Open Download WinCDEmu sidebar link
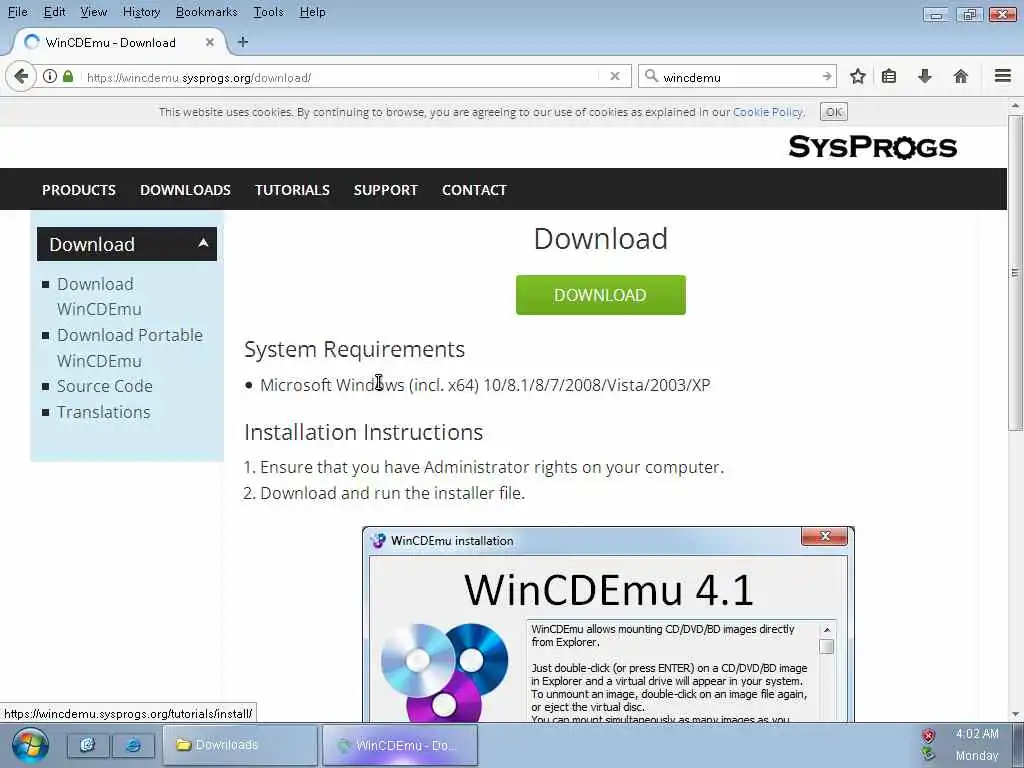The width and height of the screenshot is (1024, 768). tap(99, 296)
